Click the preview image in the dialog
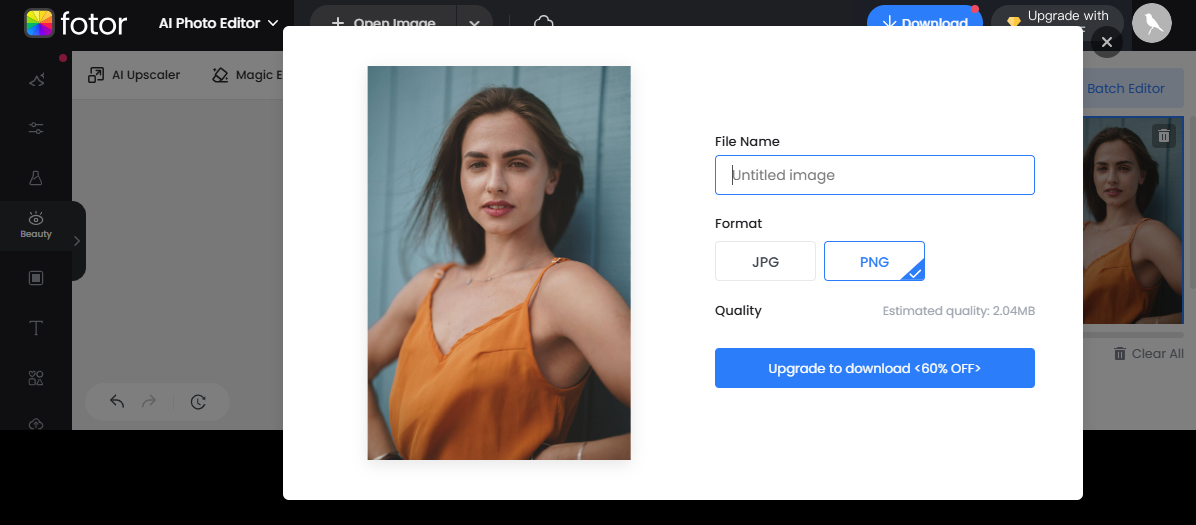Screen dimensions: 1196x525 click(x=499, y=262)
